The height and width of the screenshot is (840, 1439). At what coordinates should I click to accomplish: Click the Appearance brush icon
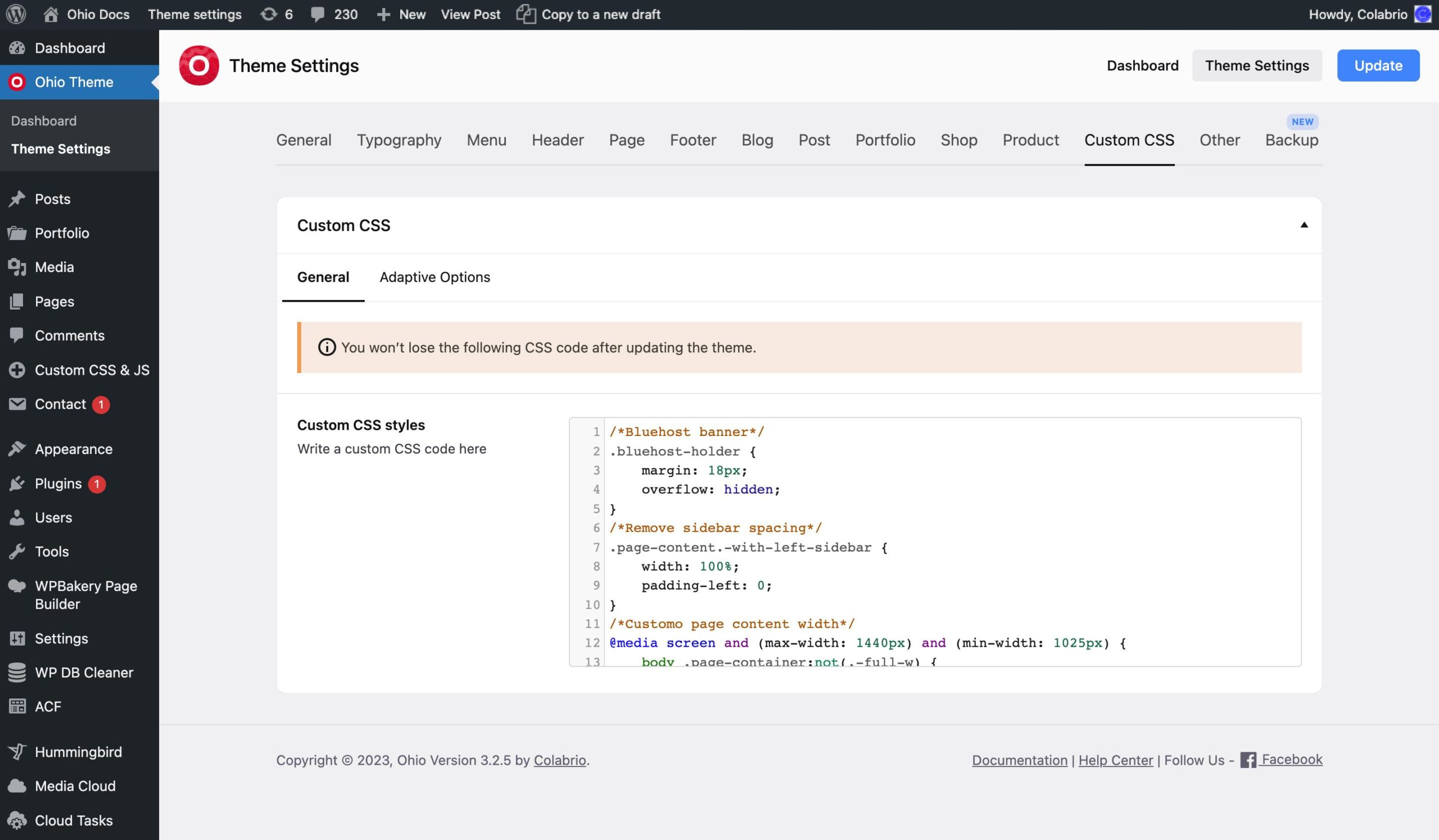pyautogui.click(x=17, y=449)
